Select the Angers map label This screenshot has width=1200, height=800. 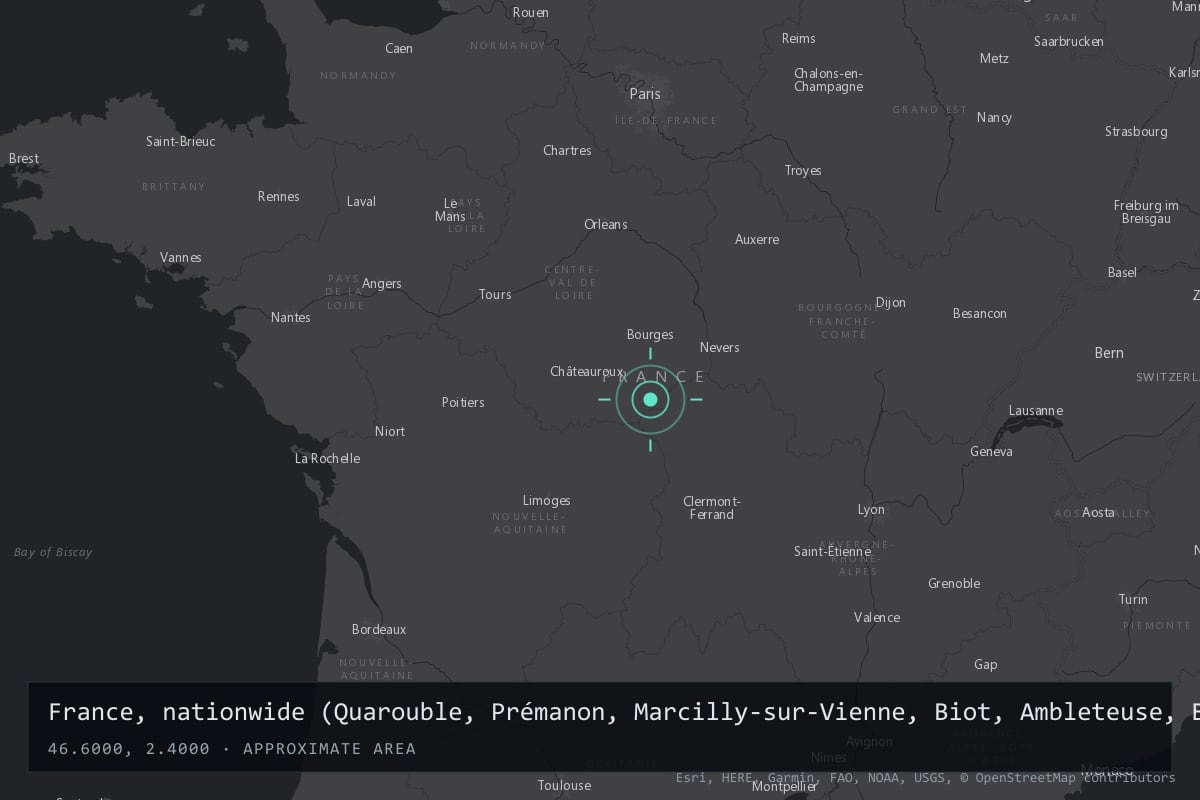point(382,284)
